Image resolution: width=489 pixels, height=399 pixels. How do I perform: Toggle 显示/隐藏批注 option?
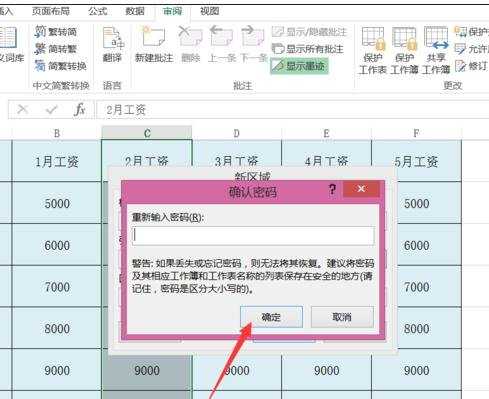(309, 32)
